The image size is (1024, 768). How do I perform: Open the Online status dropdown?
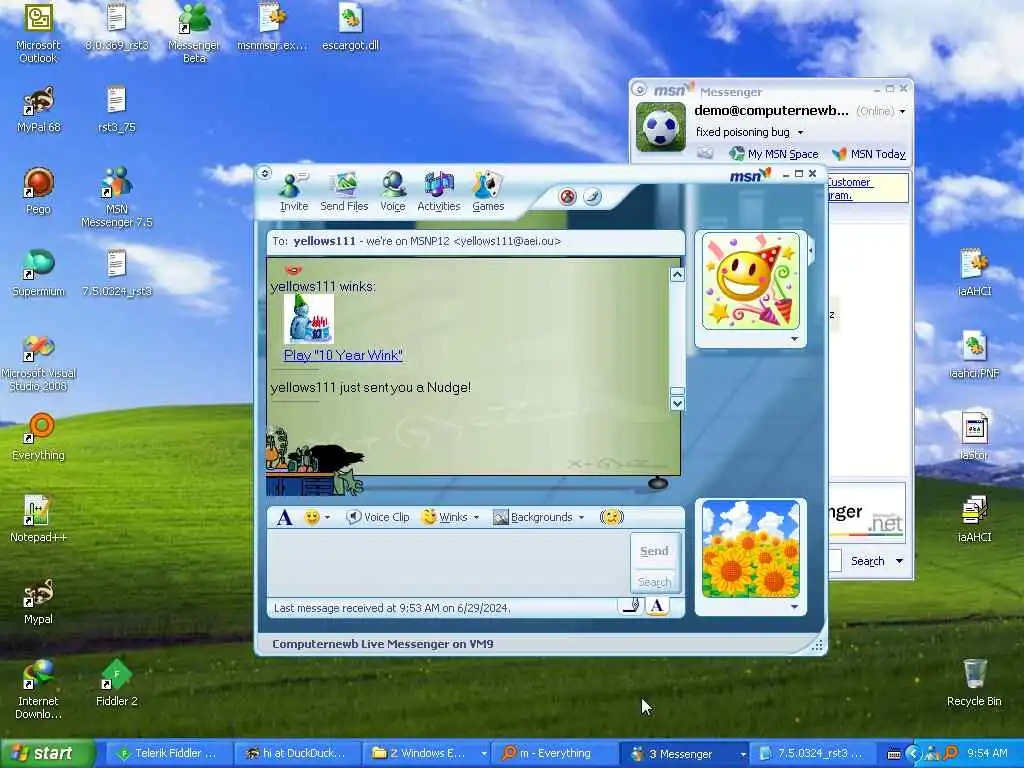click(903, 112)
